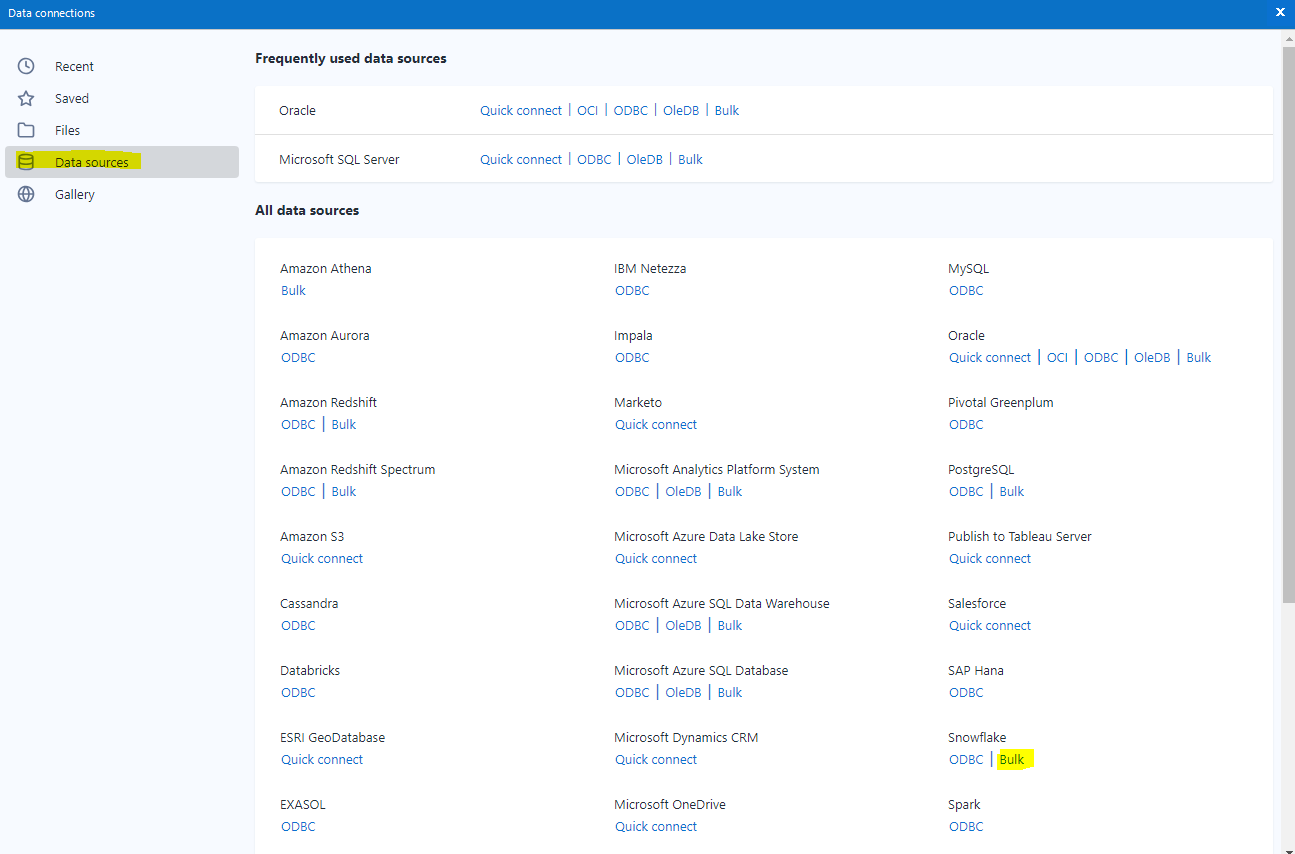The width and height of the screenshot is (1295, 854).
Task: Open Quick connect under Salesforce
Action: [x=990, y=625]
